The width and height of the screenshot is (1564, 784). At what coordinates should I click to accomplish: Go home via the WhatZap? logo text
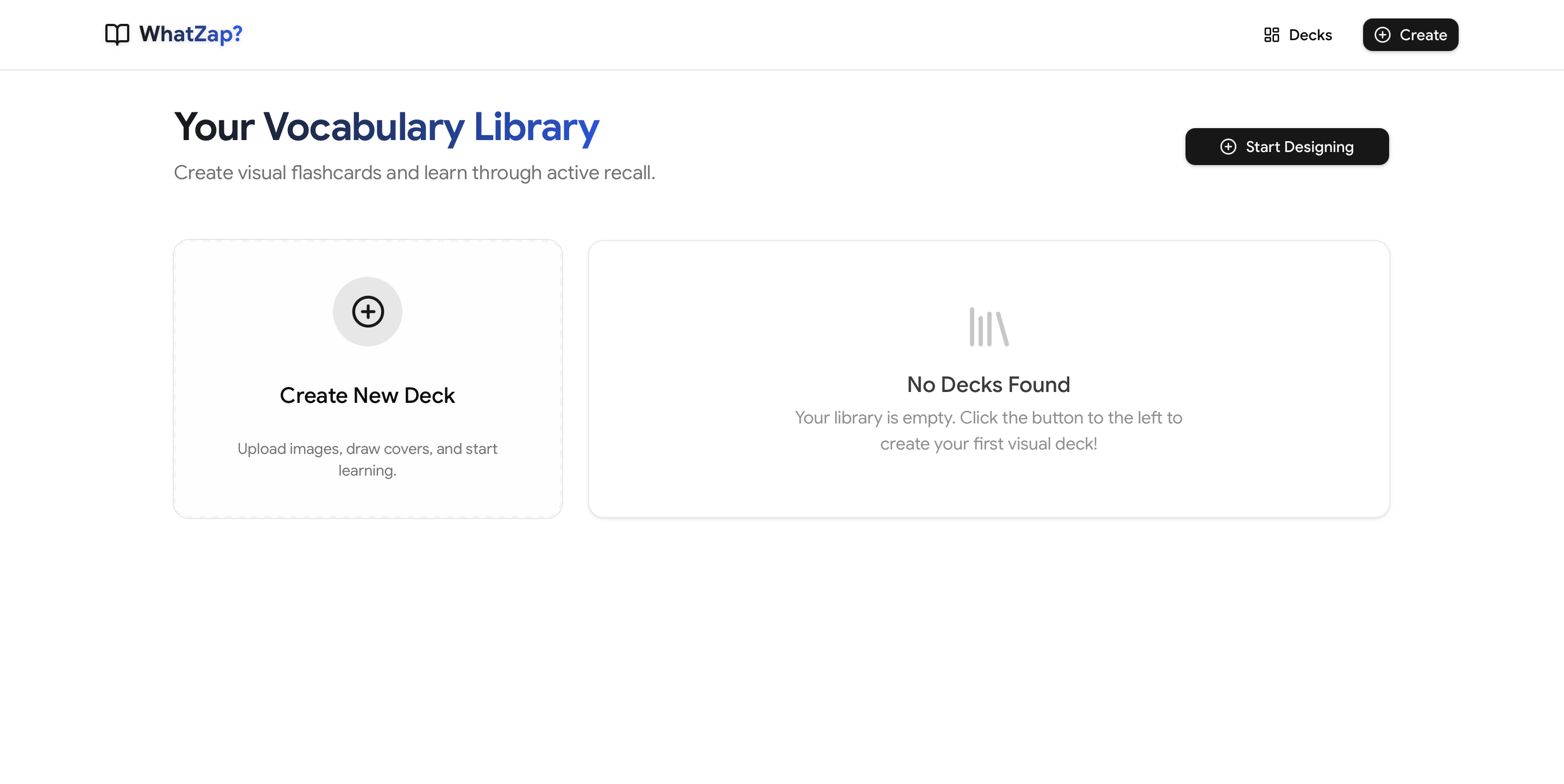click(x=191, y=34)
